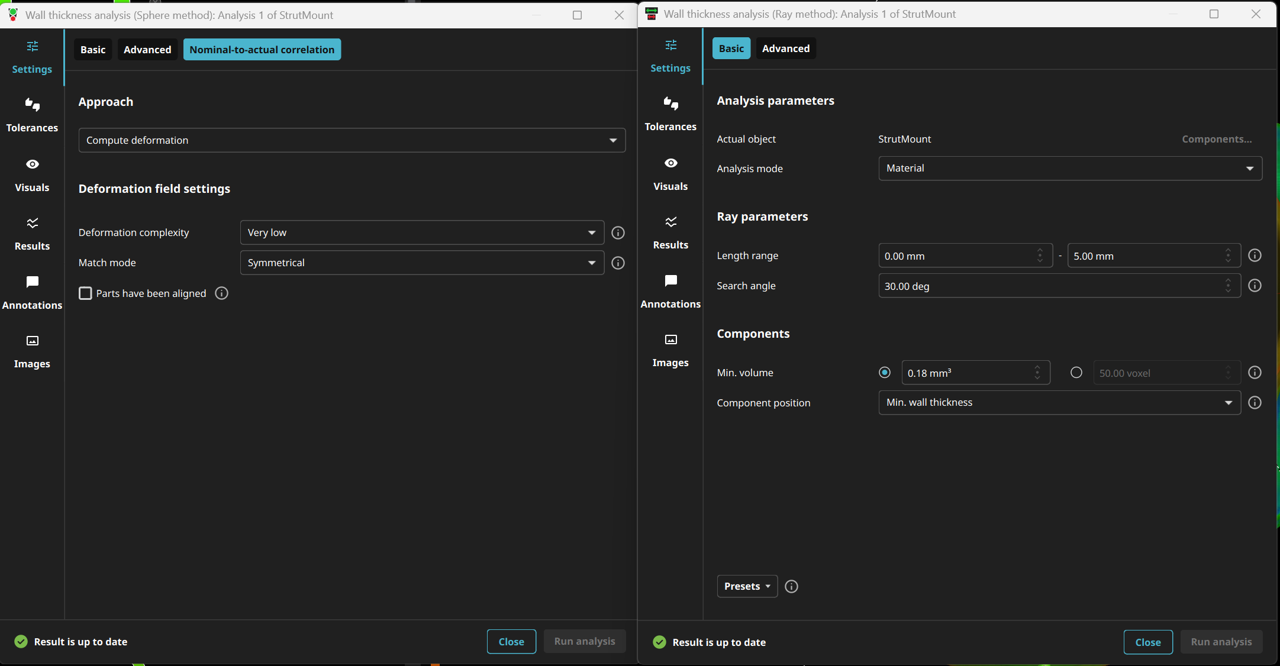
Task: Select the Min. volume voxel radio button
Action: click(x=1076, y=373)
